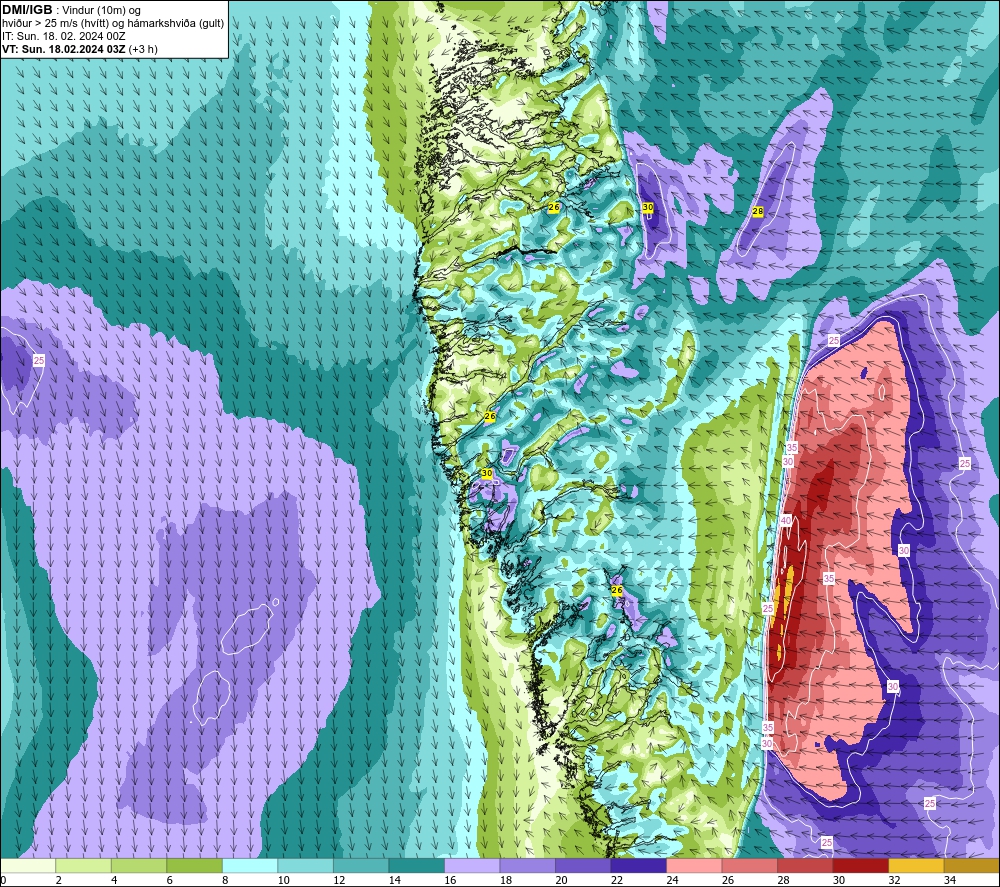Pick the 18–20 medium purple legend swatch
The image size is (1000, 887).
(x=527, y=865)
